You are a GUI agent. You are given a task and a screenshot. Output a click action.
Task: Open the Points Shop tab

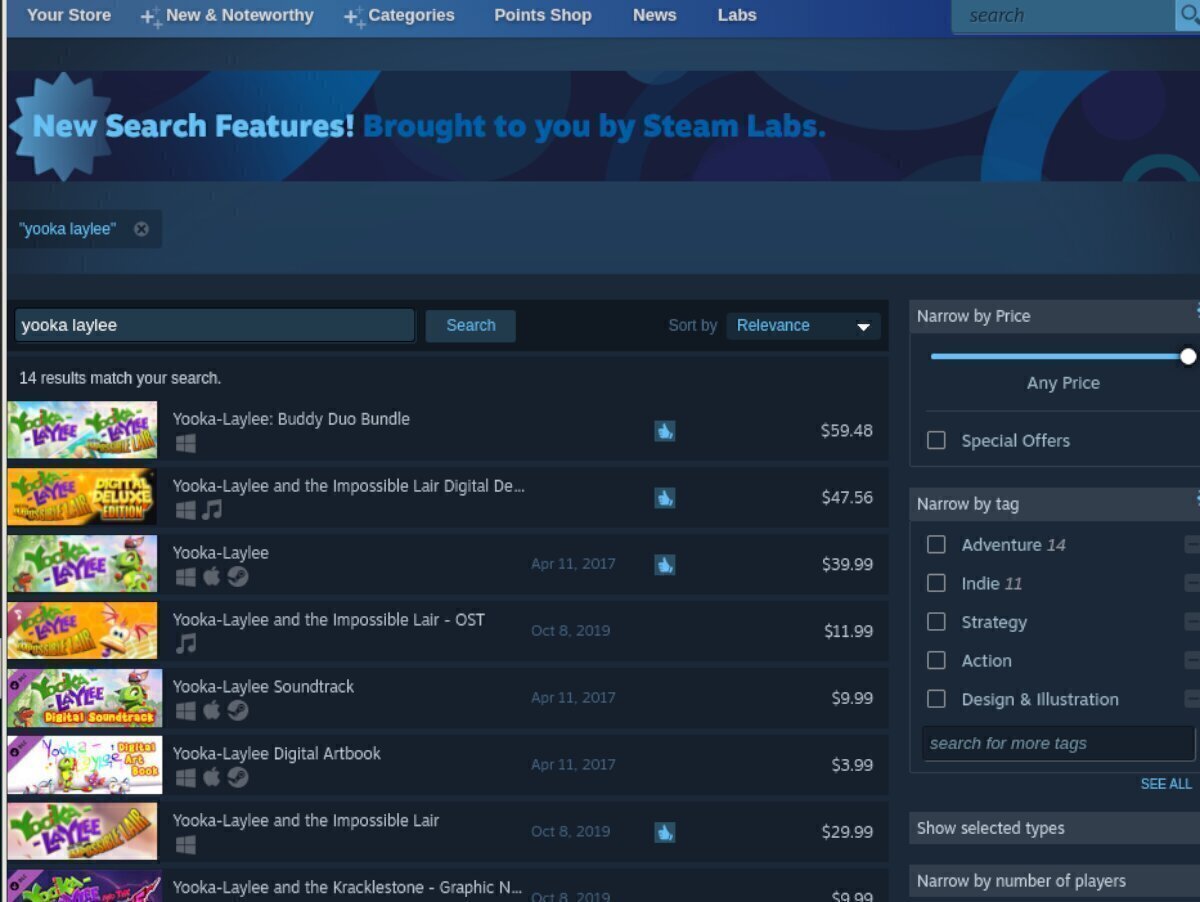pyautogui.click(x=542, y=15)
